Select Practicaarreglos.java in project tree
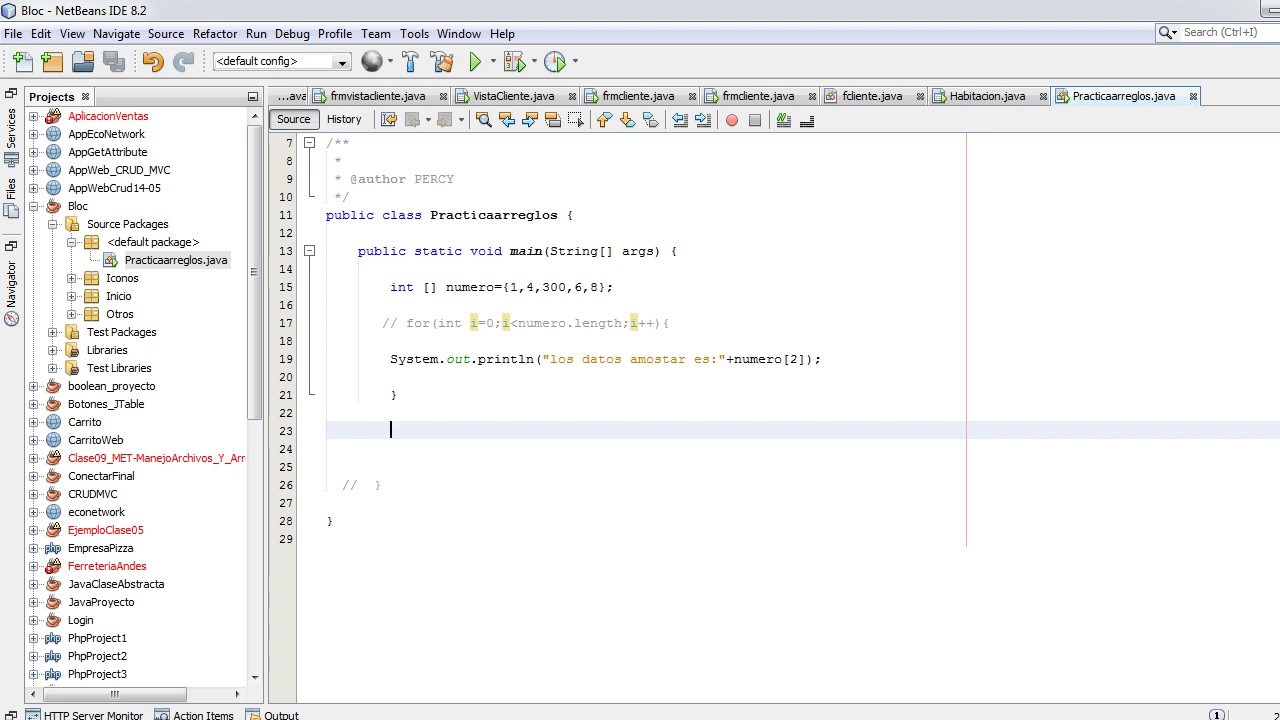1280x720 pixels. [175, 260]
